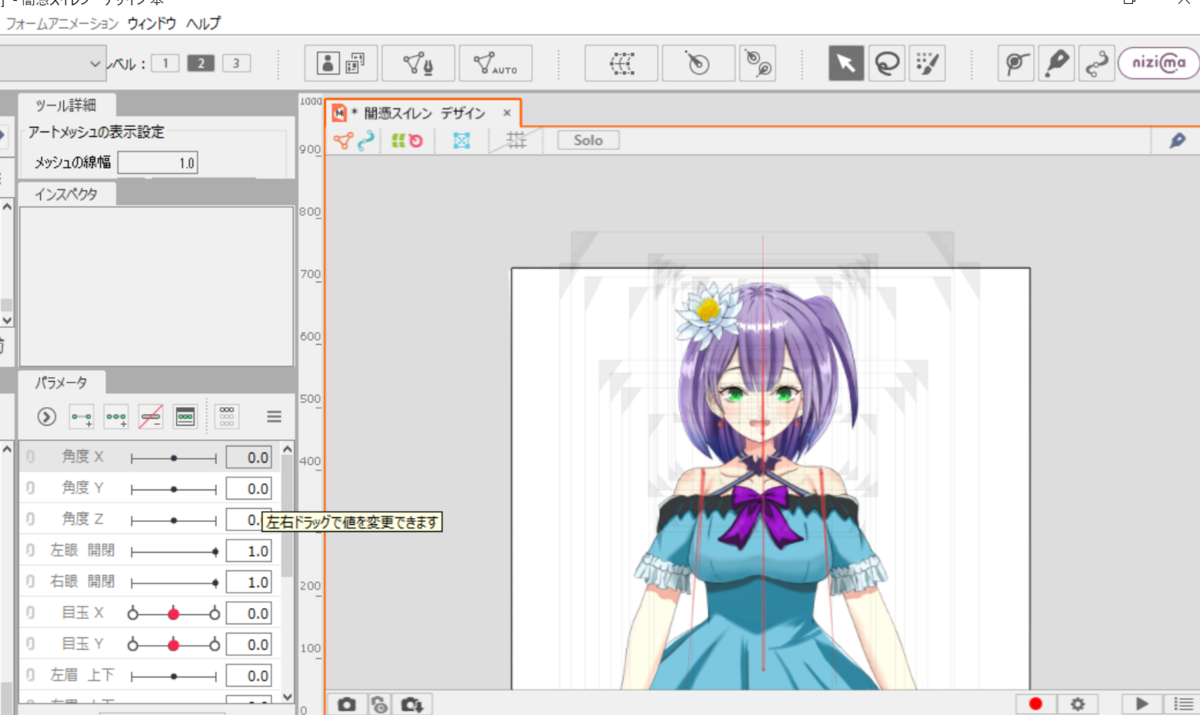Edit the 目玉 X value field
The width and height of the screenshot is (1200, 715).
(249, 613)
